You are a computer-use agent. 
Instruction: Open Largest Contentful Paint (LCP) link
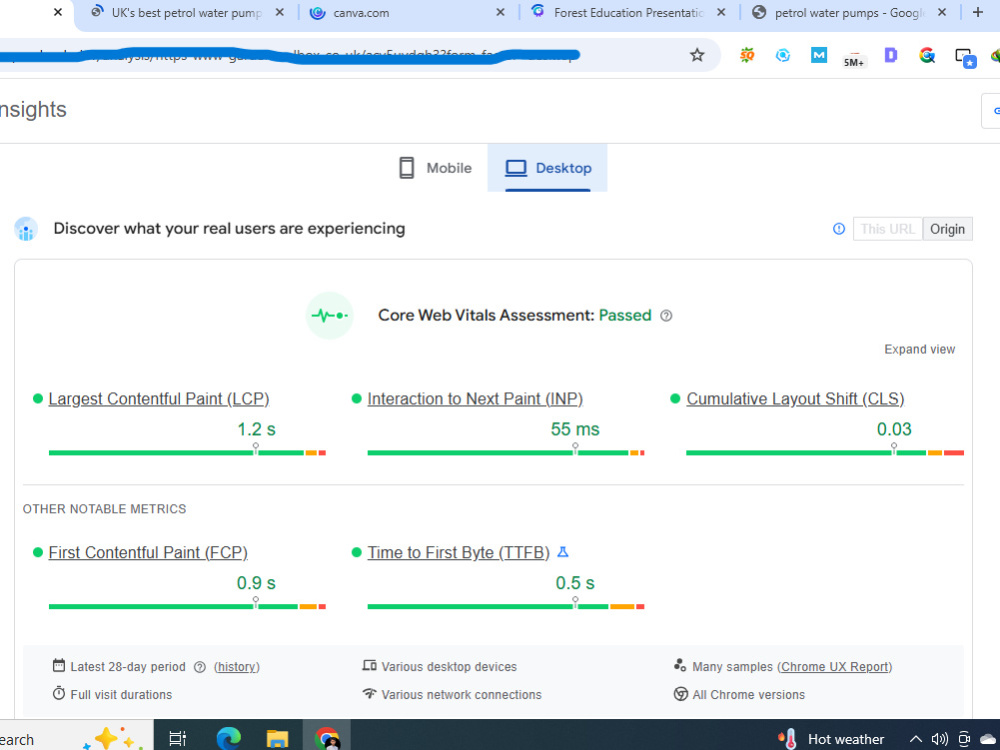[x=159, y=399]
